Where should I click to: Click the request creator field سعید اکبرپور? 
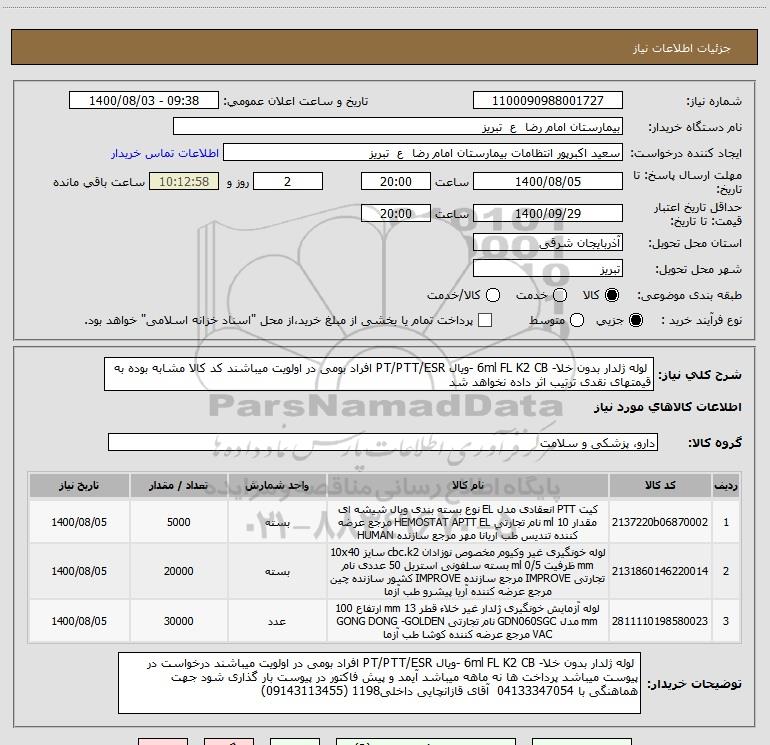[423, 153]
